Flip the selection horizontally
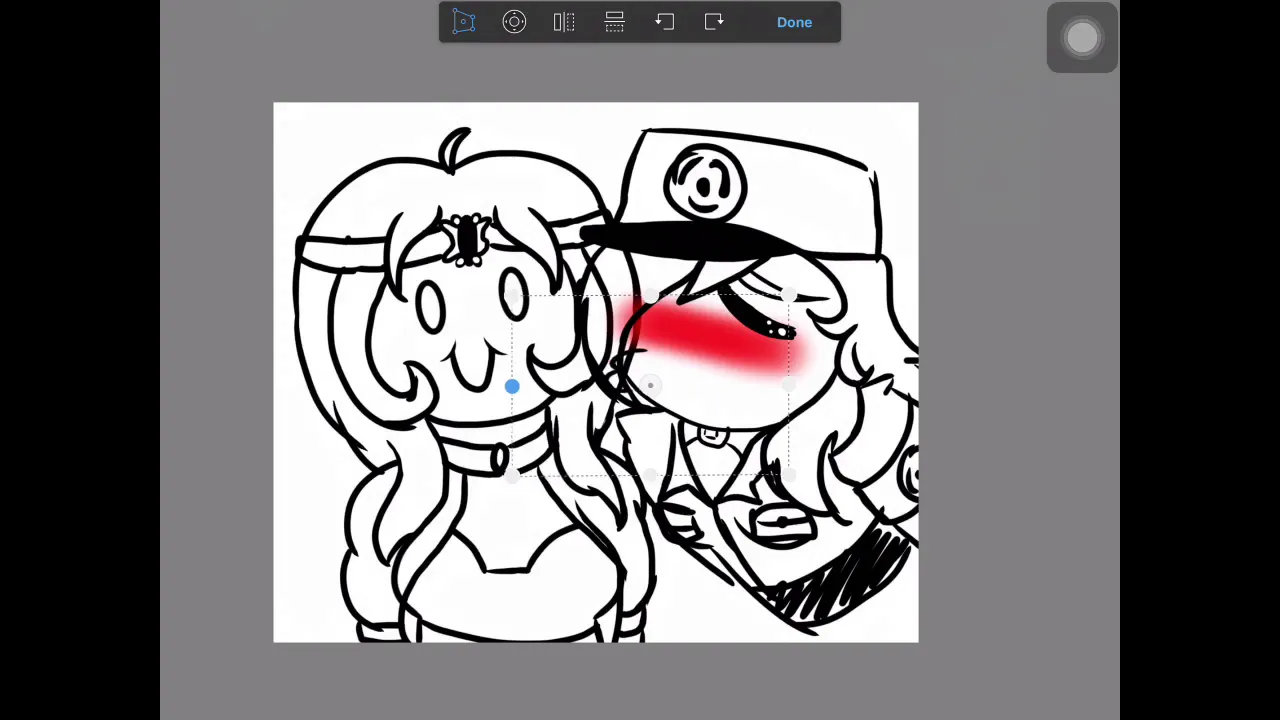 (x=564, y=22)
